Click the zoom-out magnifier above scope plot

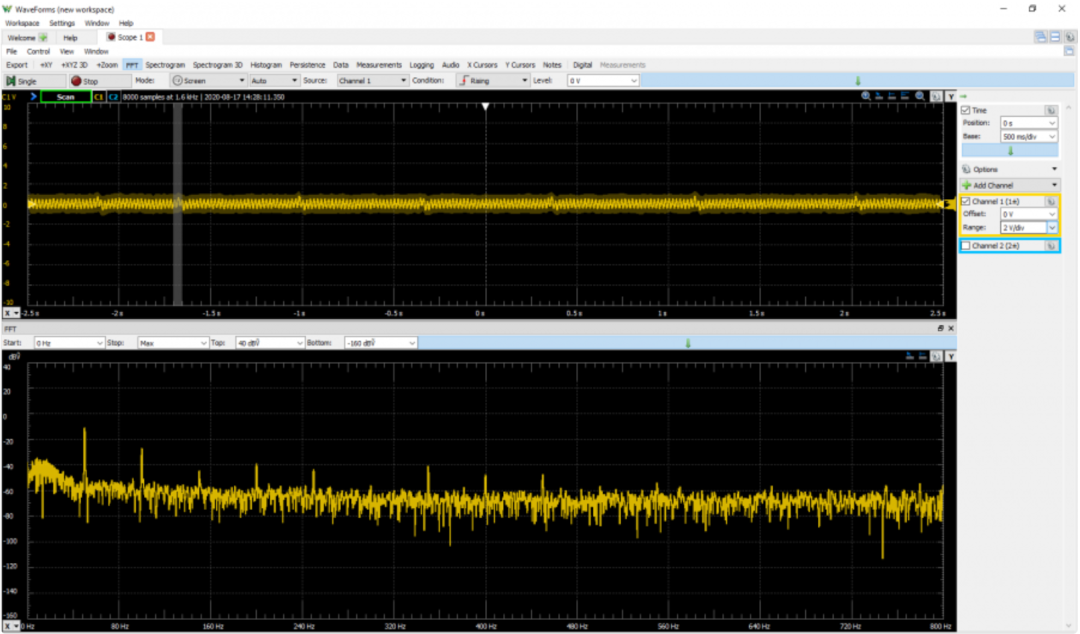[x=920, y=96]
